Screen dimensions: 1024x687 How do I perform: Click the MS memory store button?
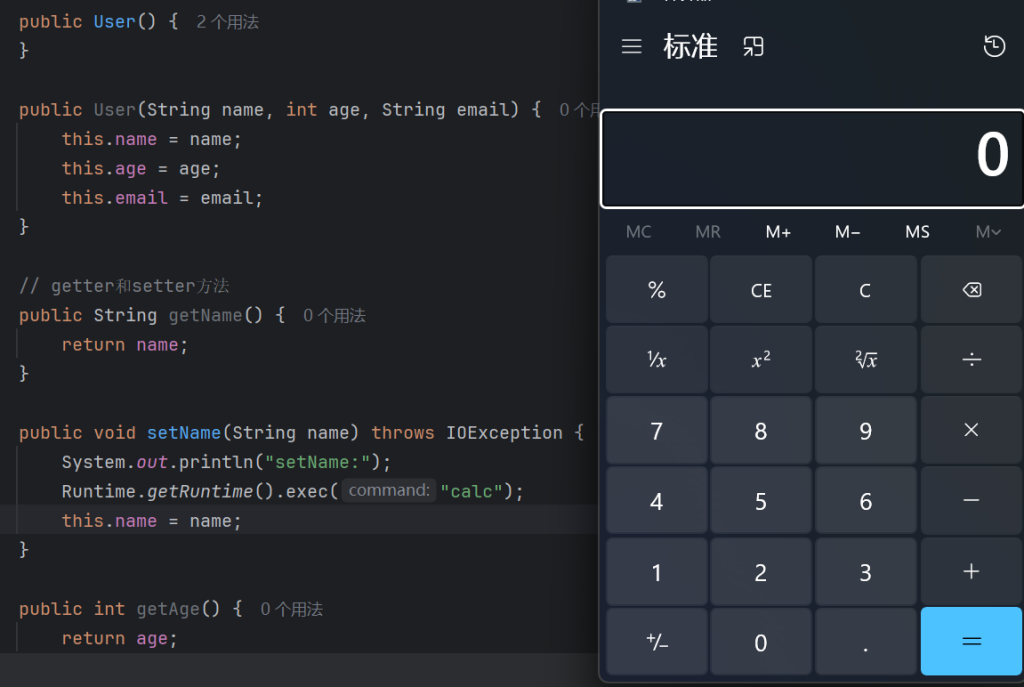point(917,232)
